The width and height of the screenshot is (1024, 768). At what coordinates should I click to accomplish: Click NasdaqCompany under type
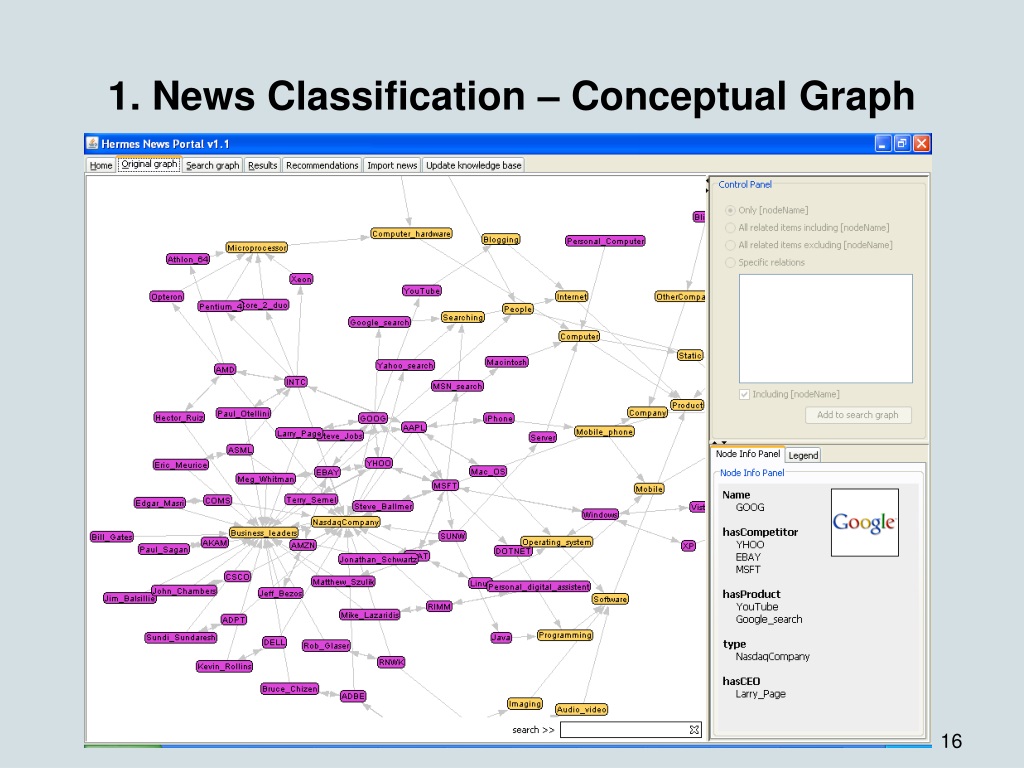click(x=773, y=656)
